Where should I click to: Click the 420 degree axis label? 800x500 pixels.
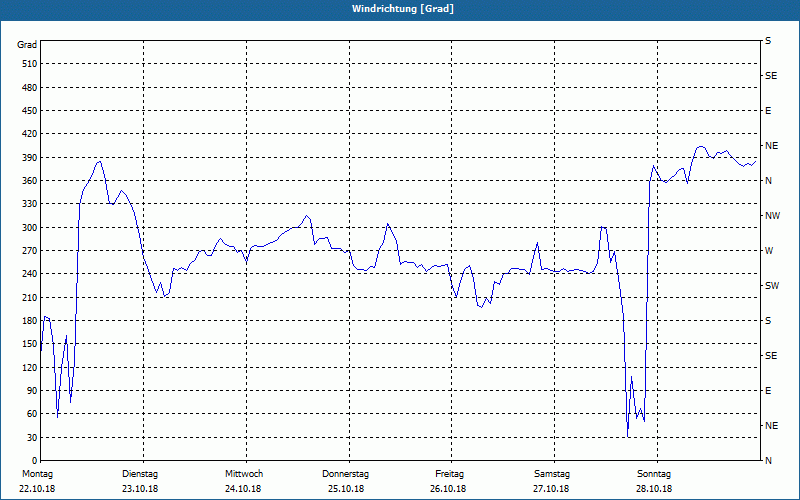point(29,134)
